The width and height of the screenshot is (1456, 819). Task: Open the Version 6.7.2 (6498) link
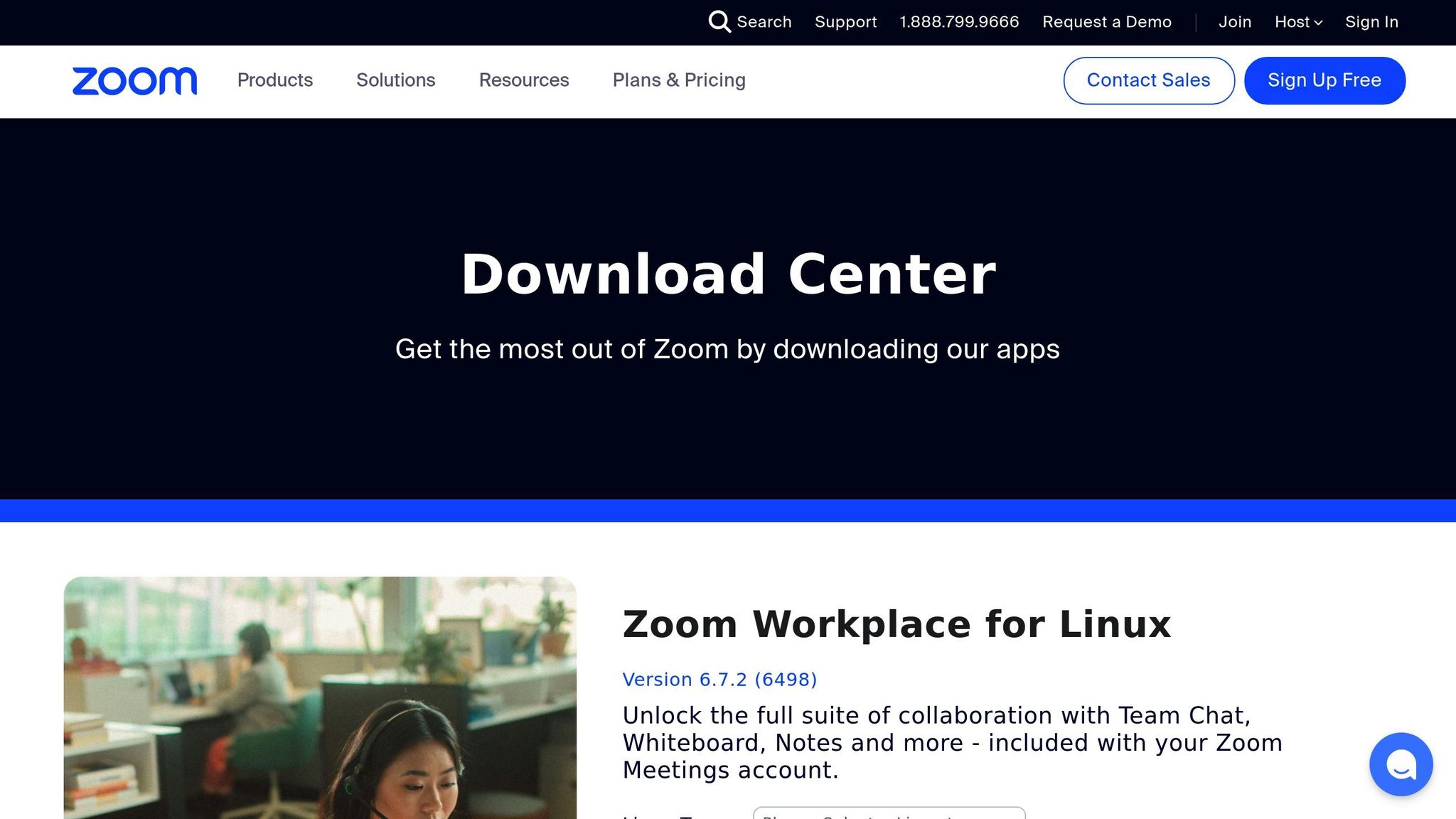pos(719,680)
